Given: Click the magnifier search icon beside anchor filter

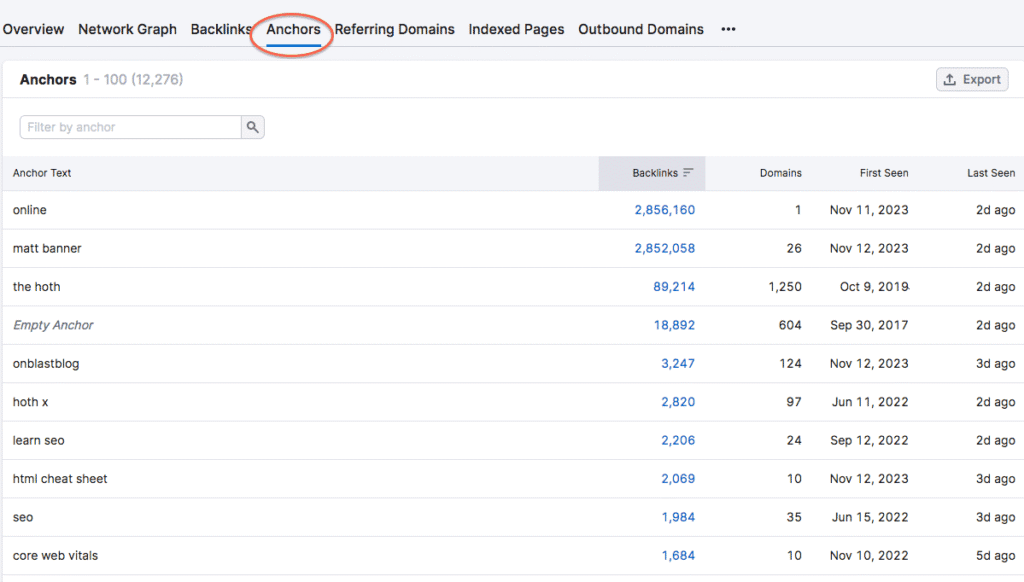Looking at the screenshot, I should [253, 127].
